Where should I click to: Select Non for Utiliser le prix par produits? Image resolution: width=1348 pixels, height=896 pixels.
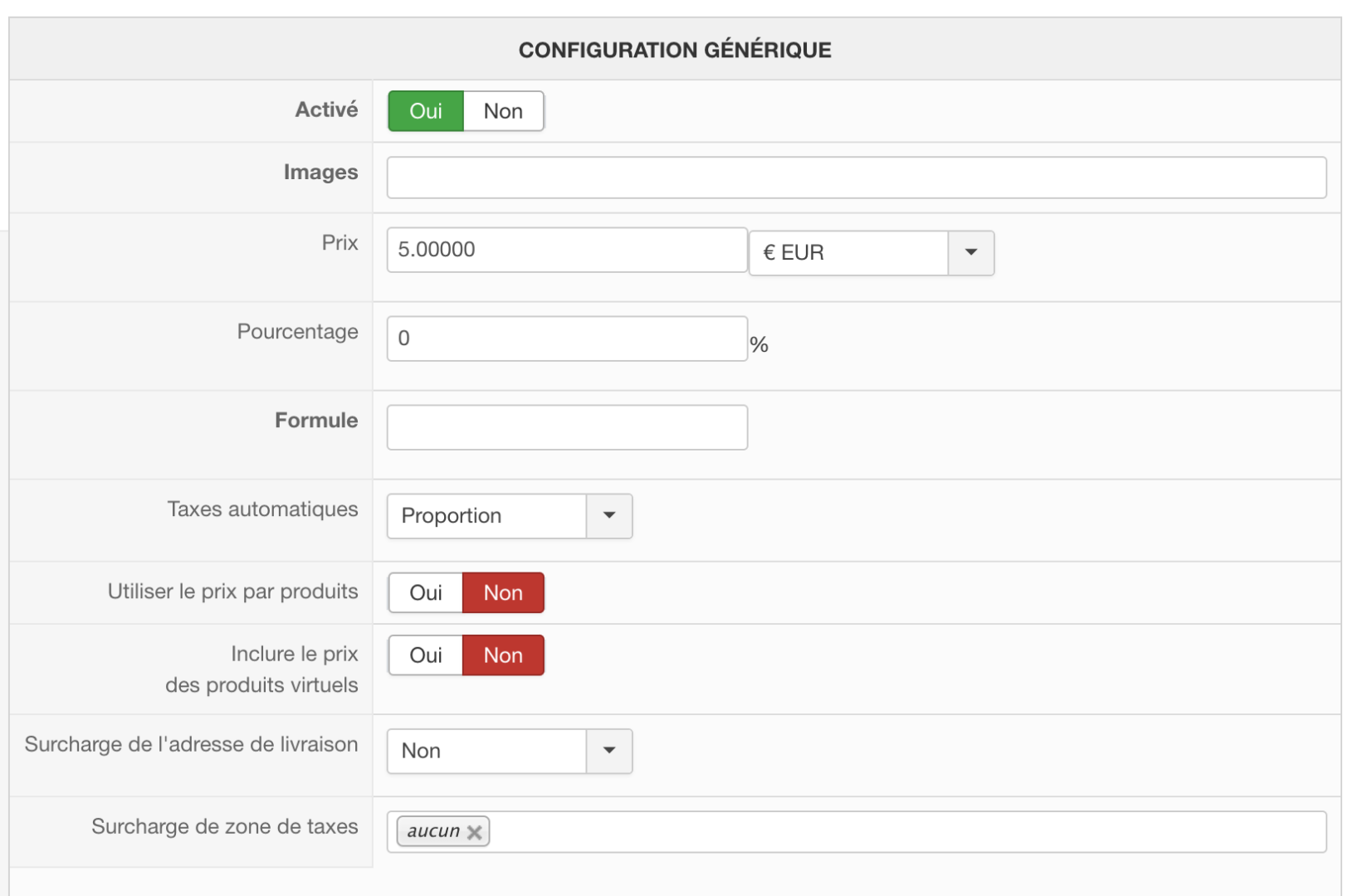[503, 593]
